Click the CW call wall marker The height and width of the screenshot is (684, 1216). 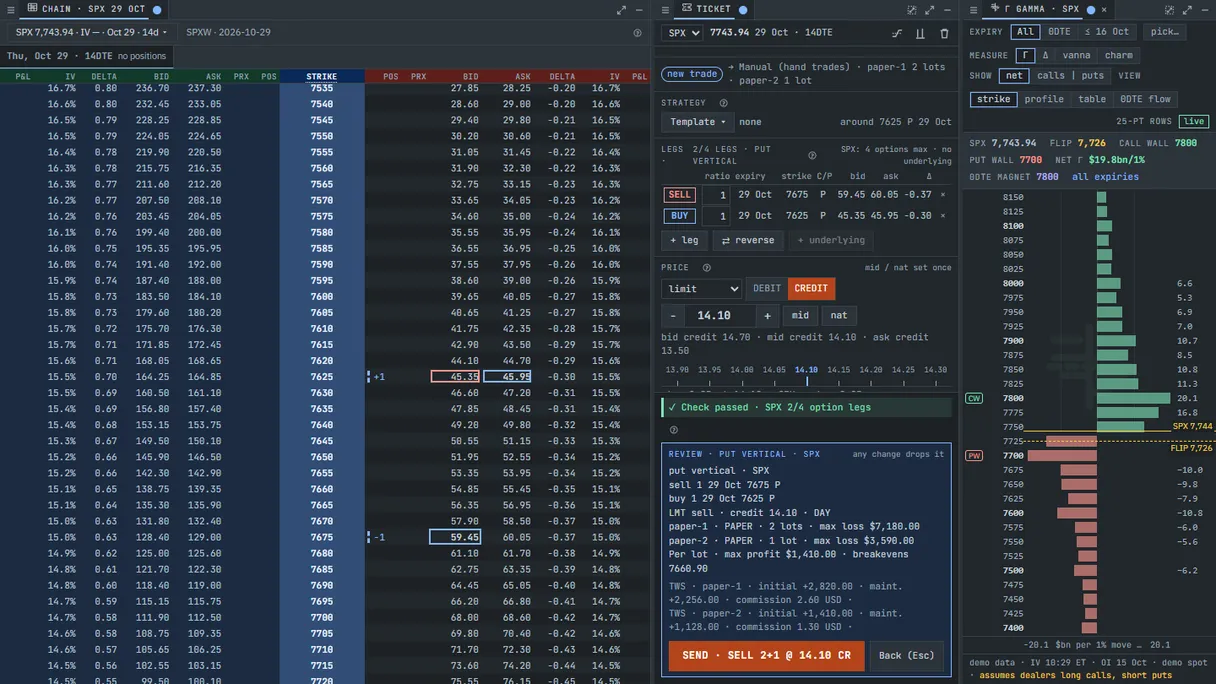click(x=974, y=398)
